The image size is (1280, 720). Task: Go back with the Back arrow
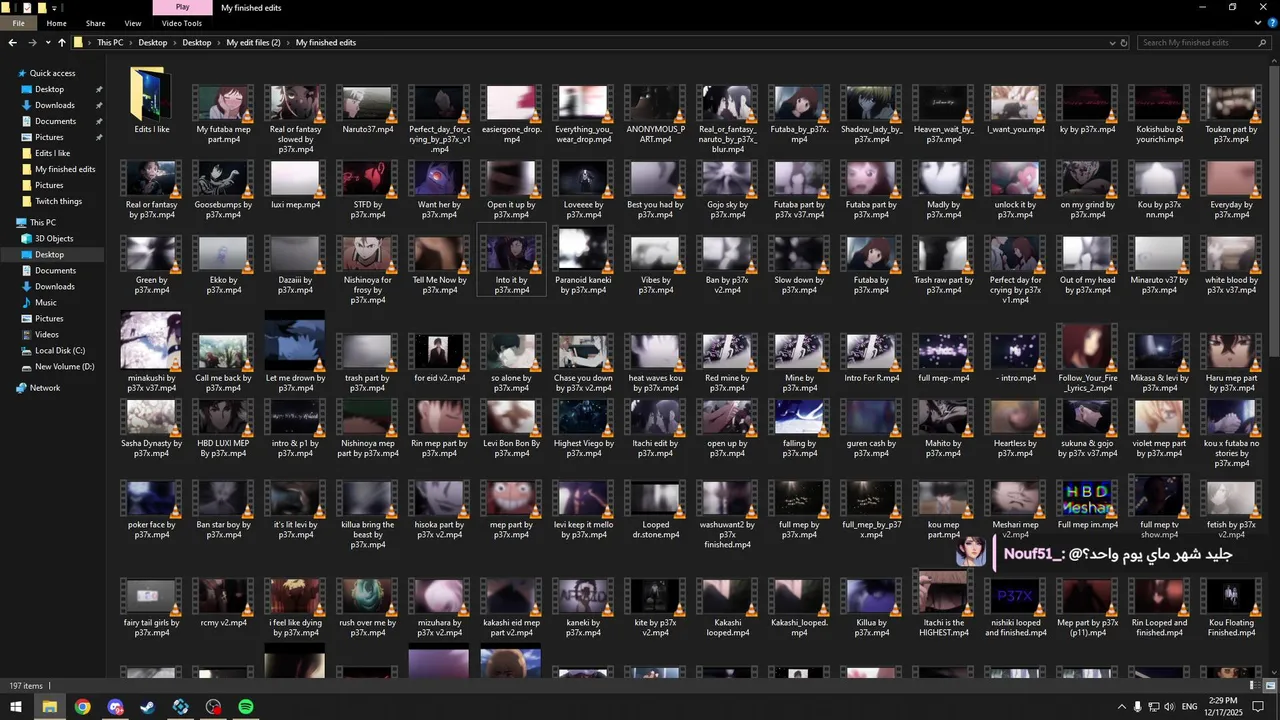pos(12,43)
